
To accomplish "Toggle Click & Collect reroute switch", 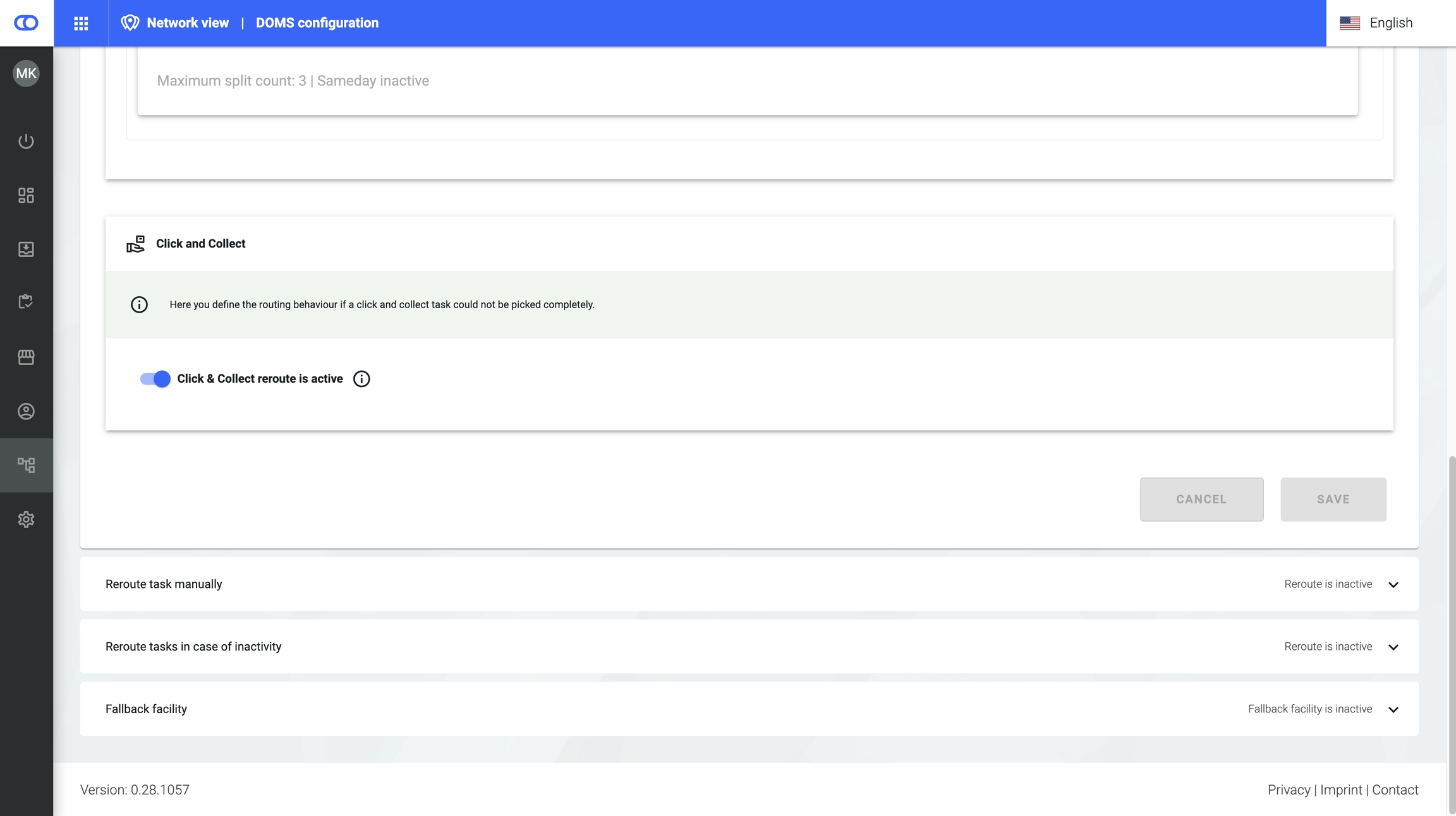I will pos(155,379).
